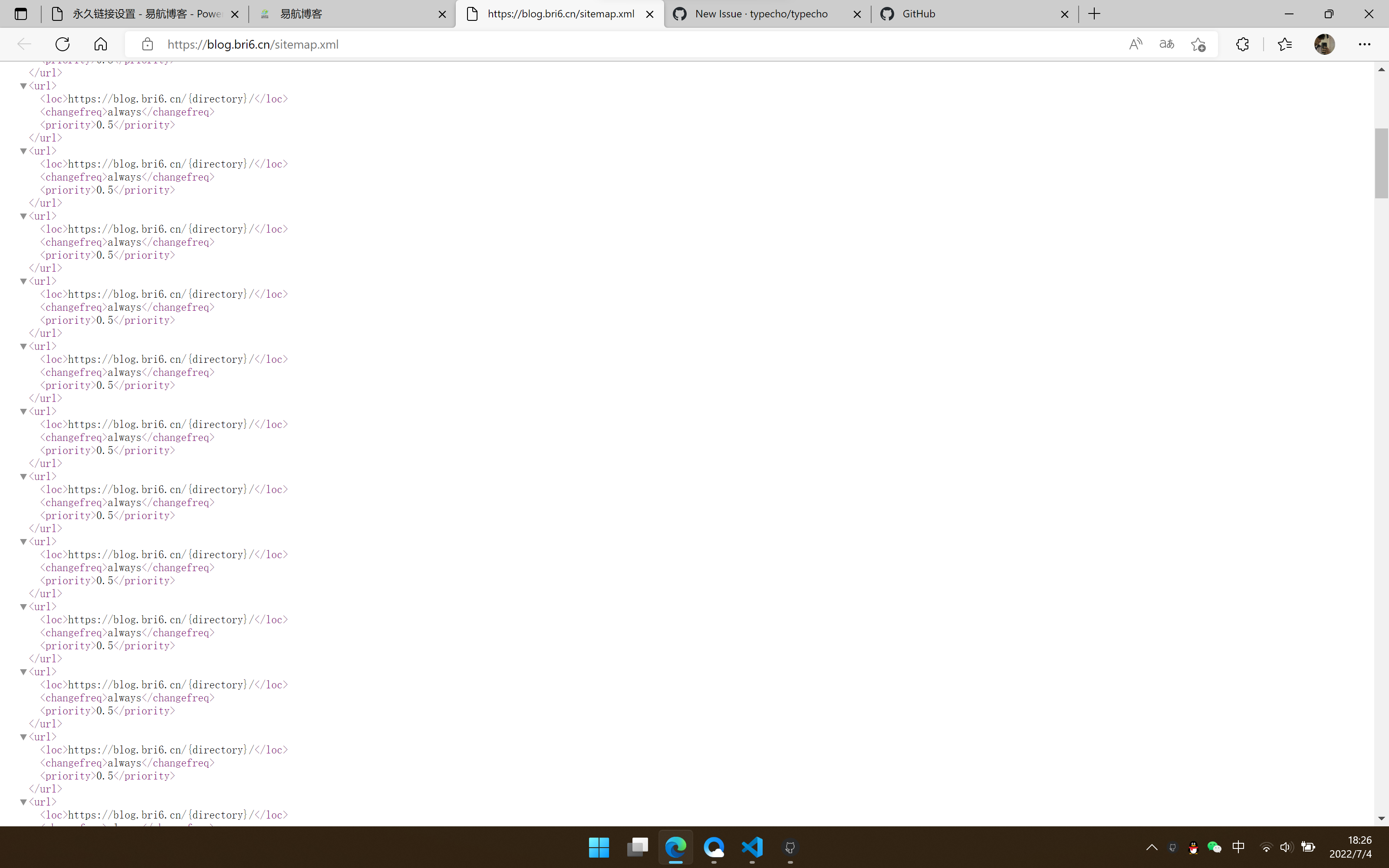The height and width of the screenshot is (868, 1389).
Task: Collapse the bottommost visible url node
Action: 23,802
